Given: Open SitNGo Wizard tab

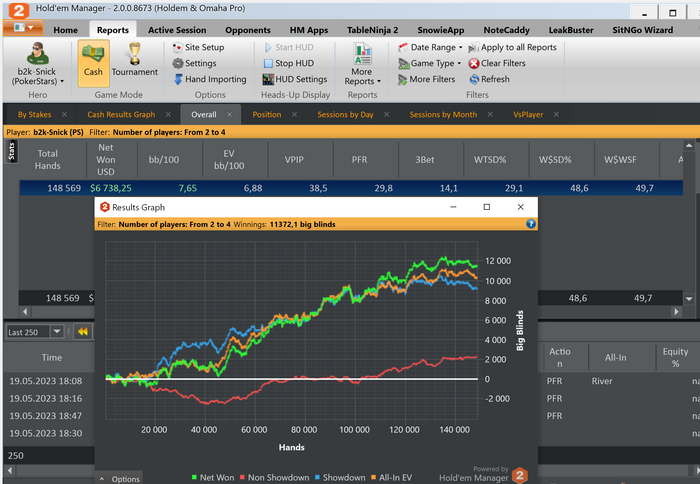Looking at the screenshot, I should (x=642, y=30).
